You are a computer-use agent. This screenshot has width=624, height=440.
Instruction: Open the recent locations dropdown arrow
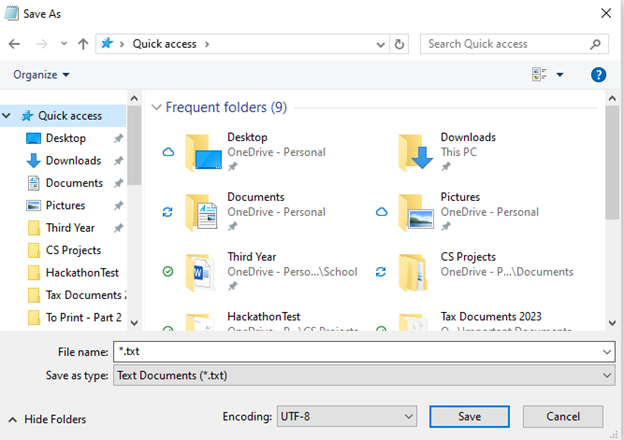click(x=64, y=44)
